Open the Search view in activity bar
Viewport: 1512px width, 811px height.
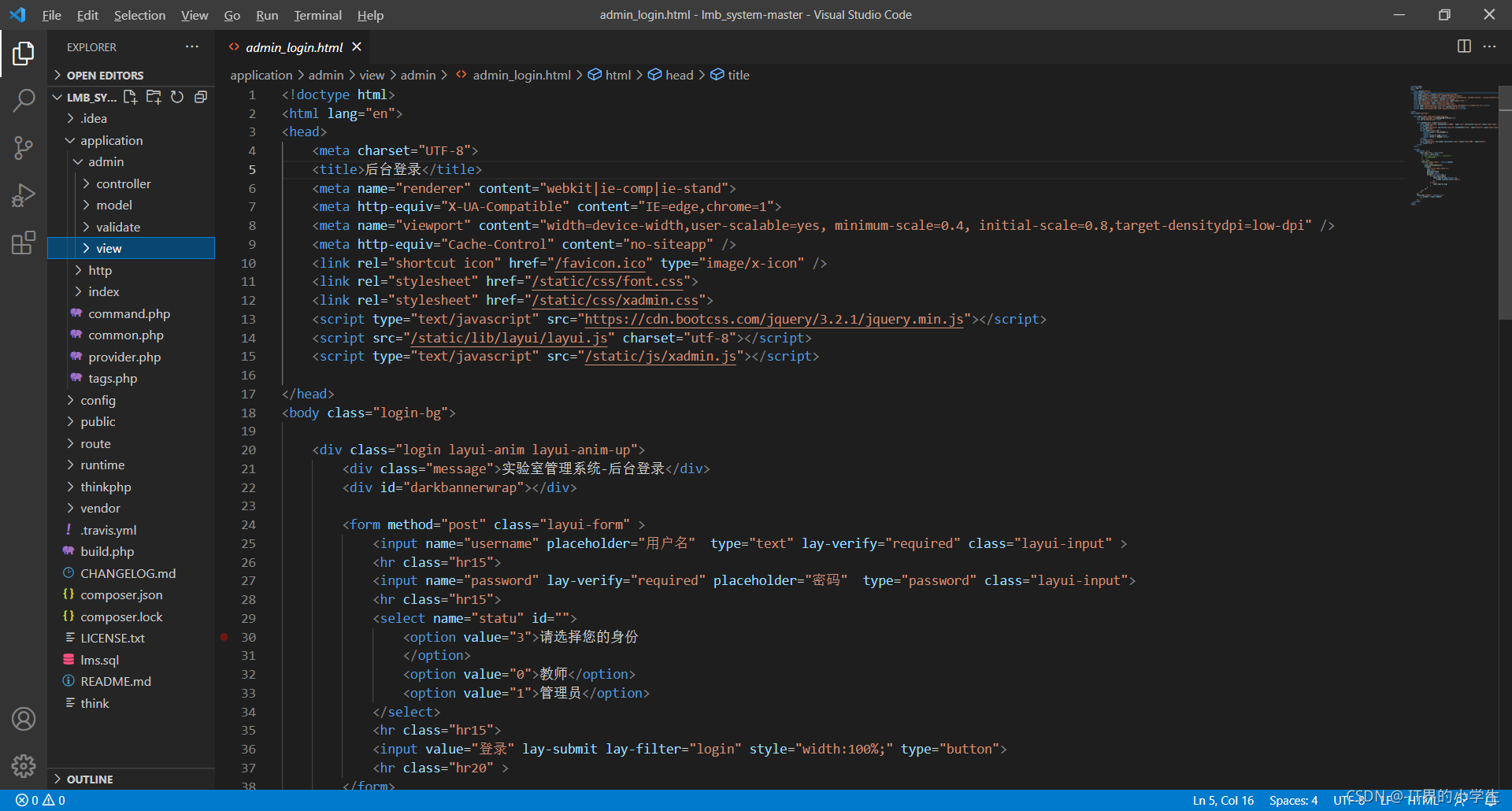pyautogui.click(x=24, y=100)
